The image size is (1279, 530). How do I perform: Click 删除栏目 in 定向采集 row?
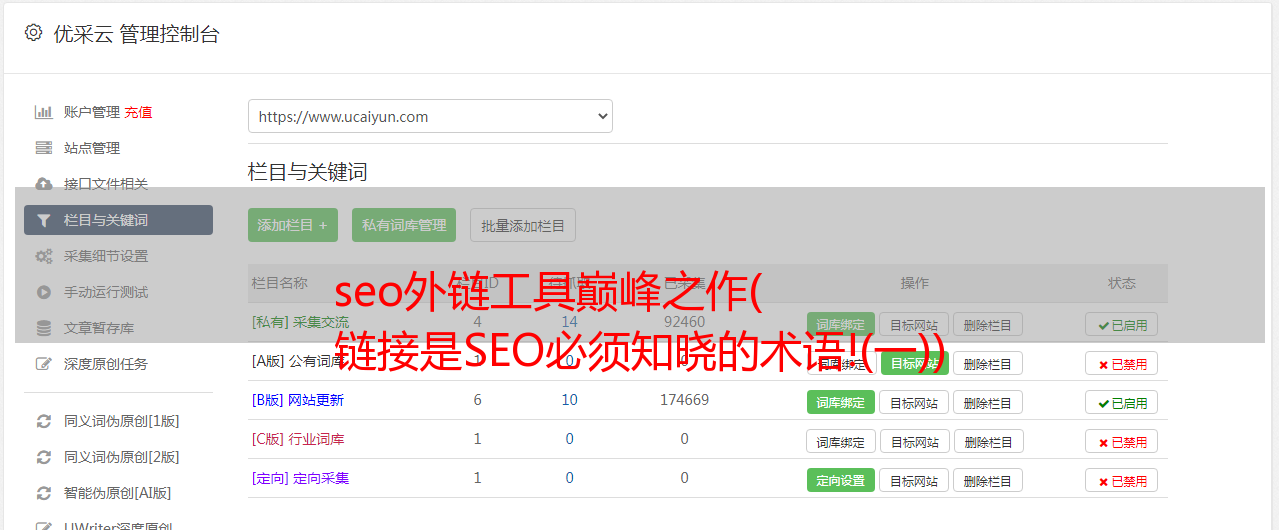pyautogui.click(x=988, y=481)
